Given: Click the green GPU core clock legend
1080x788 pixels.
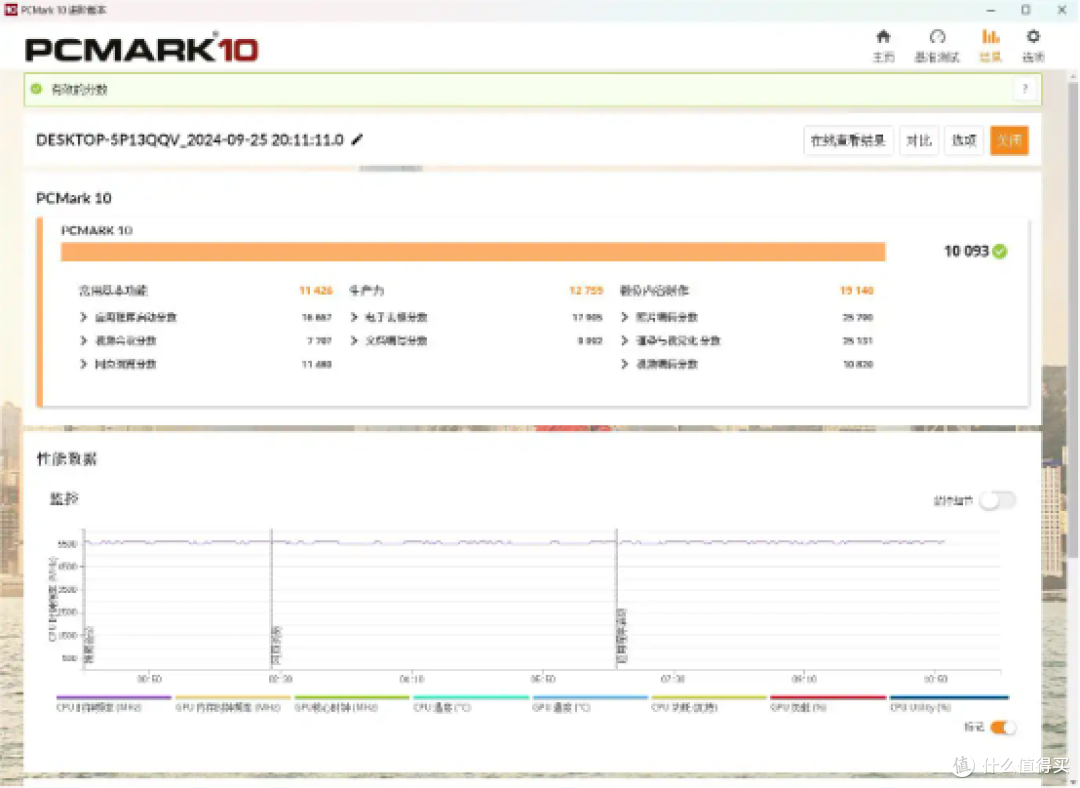Looking at the screenshot, I should 351,703.
